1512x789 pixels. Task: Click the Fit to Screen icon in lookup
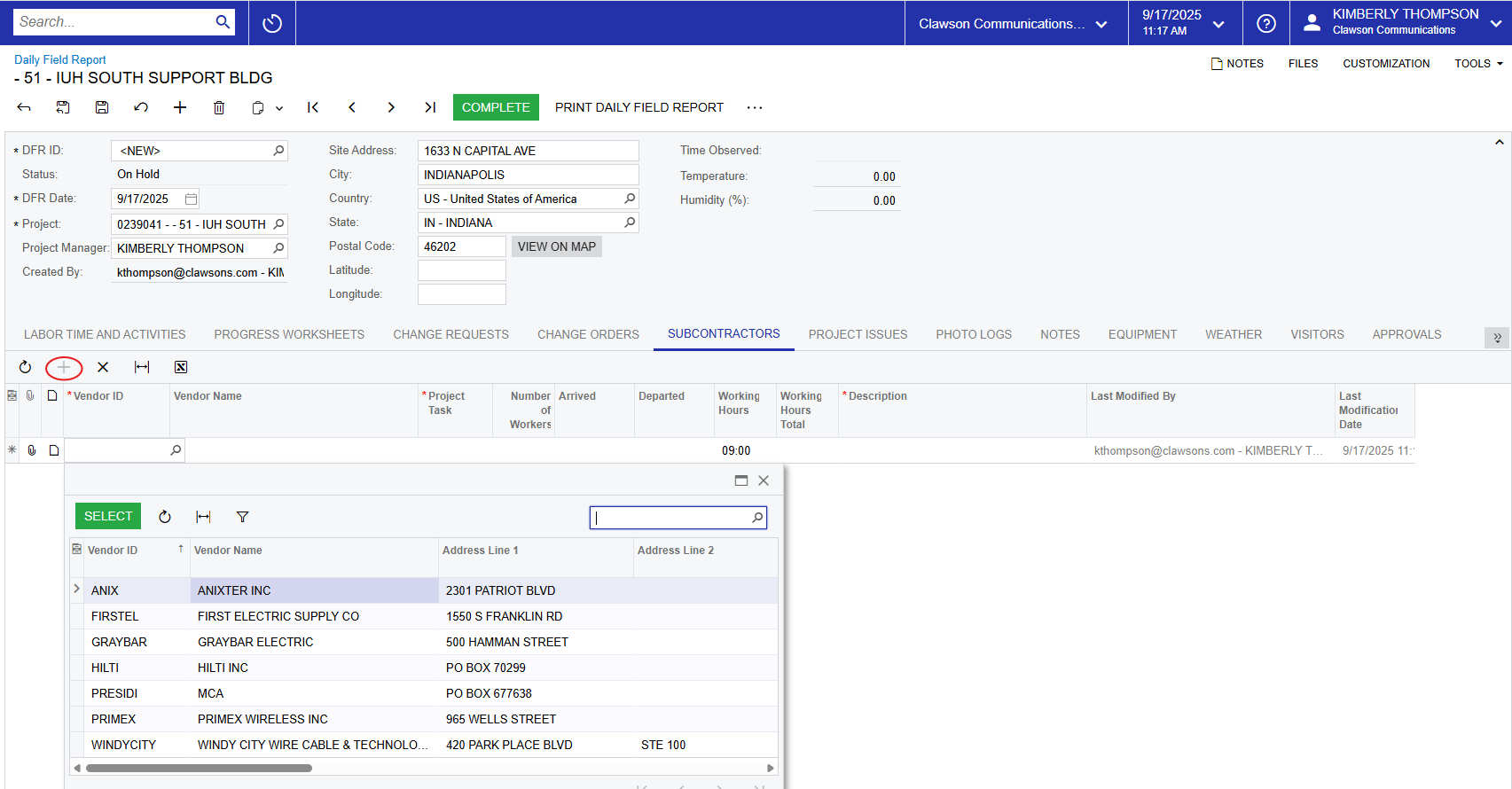click(x=203, y=517)
